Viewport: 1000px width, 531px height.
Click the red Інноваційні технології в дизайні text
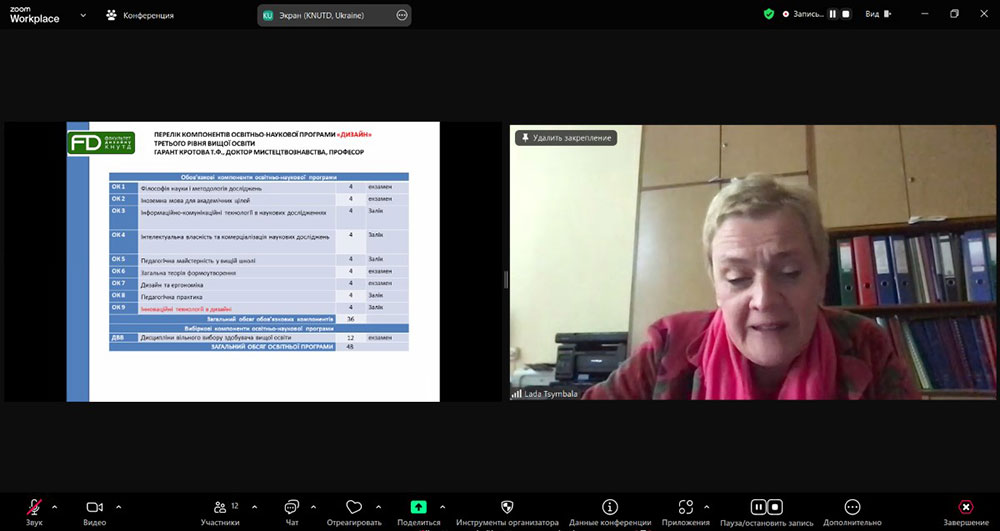click(186, 309)
